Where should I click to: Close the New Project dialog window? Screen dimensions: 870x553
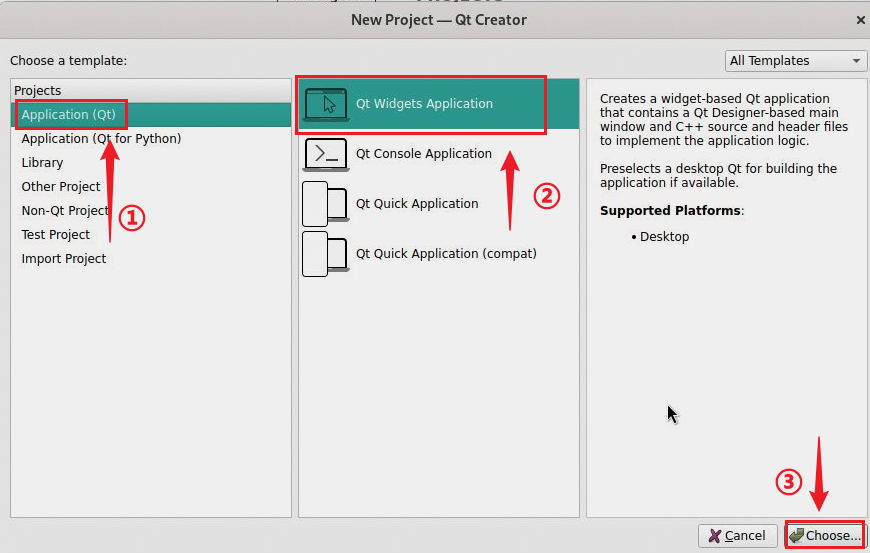(860, 20)
